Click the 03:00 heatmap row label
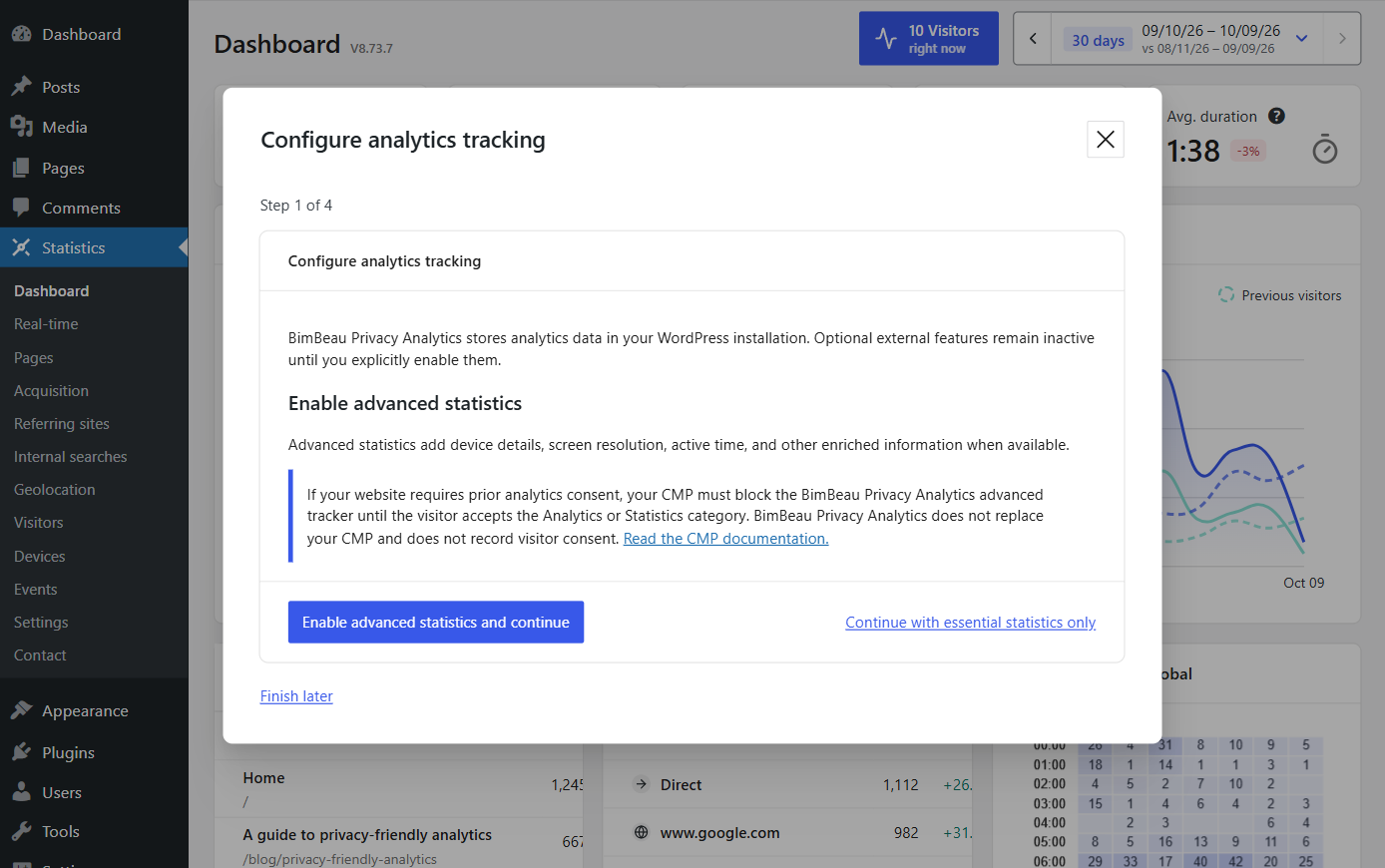This screenshot has width=1385, height=868. click(x=1050, y=803)
